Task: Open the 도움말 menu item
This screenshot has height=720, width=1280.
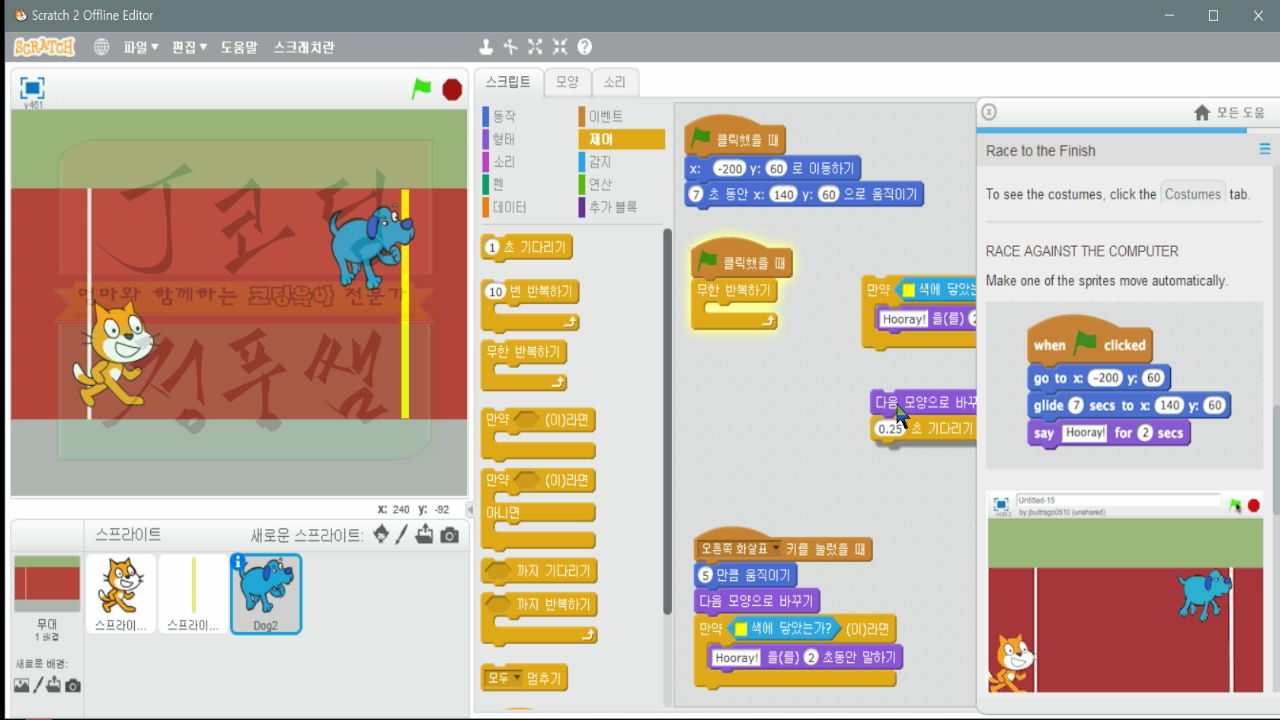Action: pos(239,47)
